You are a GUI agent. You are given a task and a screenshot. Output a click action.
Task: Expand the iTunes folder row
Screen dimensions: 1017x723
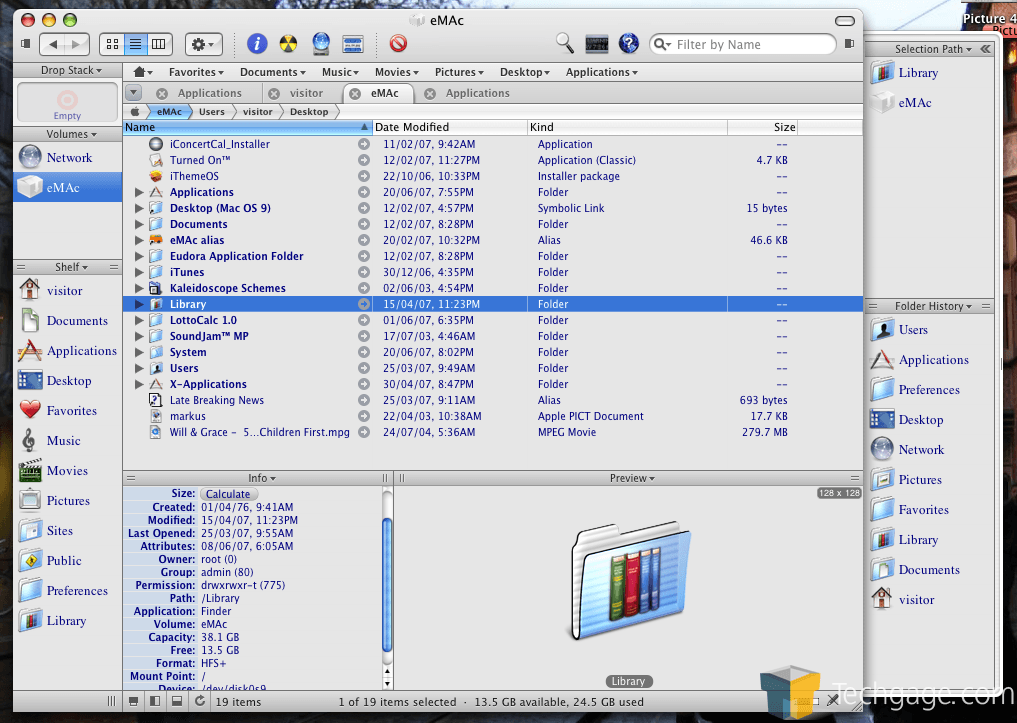point(139,272)
